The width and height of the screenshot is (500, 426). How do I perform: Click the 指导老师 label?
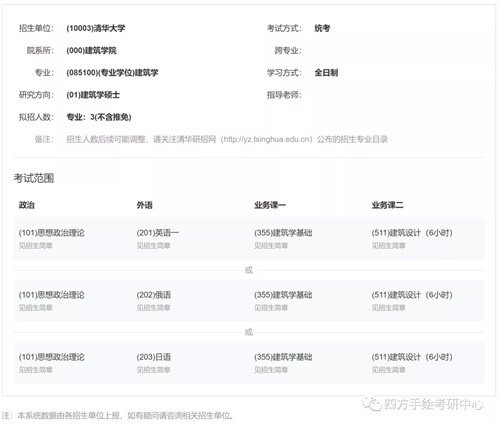click(x=284, y=95)
